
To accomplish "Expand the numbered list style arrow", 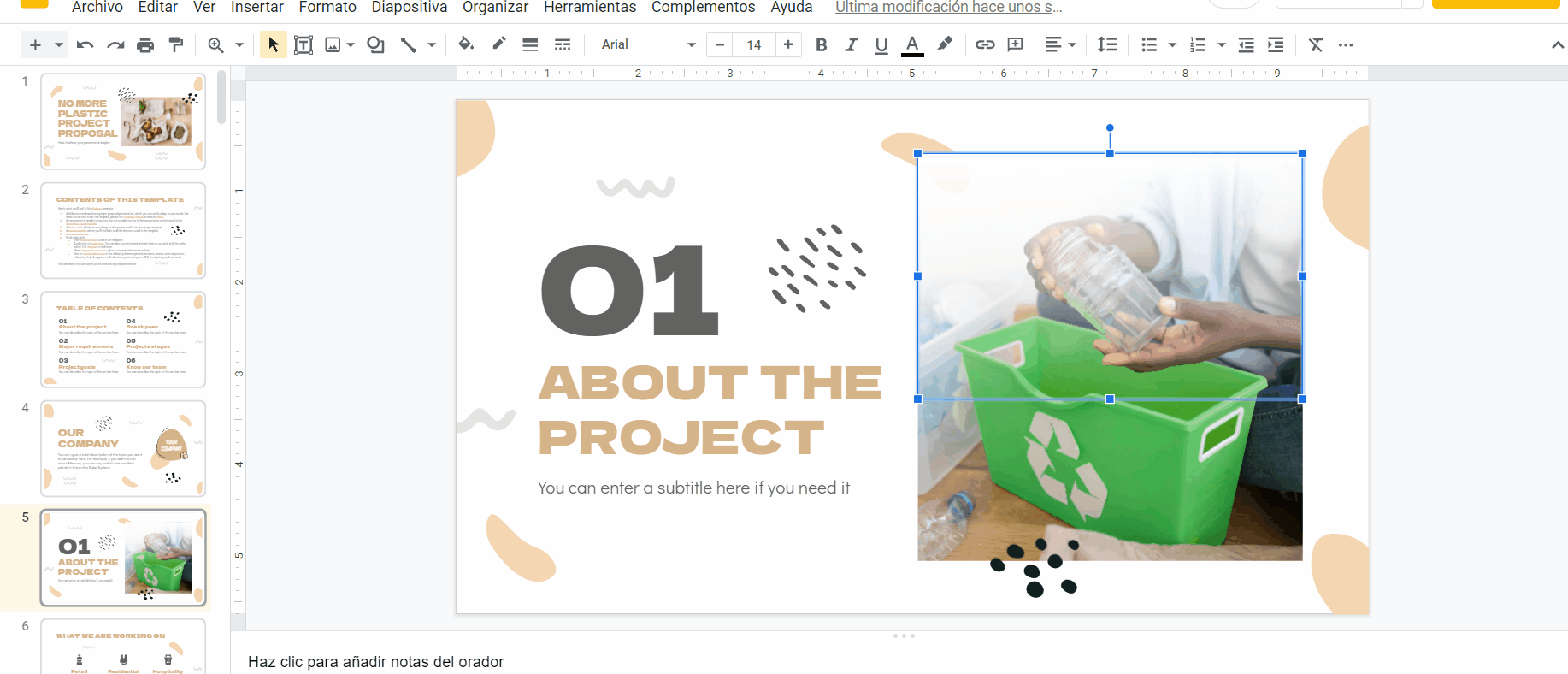I will coord(1221,44).
